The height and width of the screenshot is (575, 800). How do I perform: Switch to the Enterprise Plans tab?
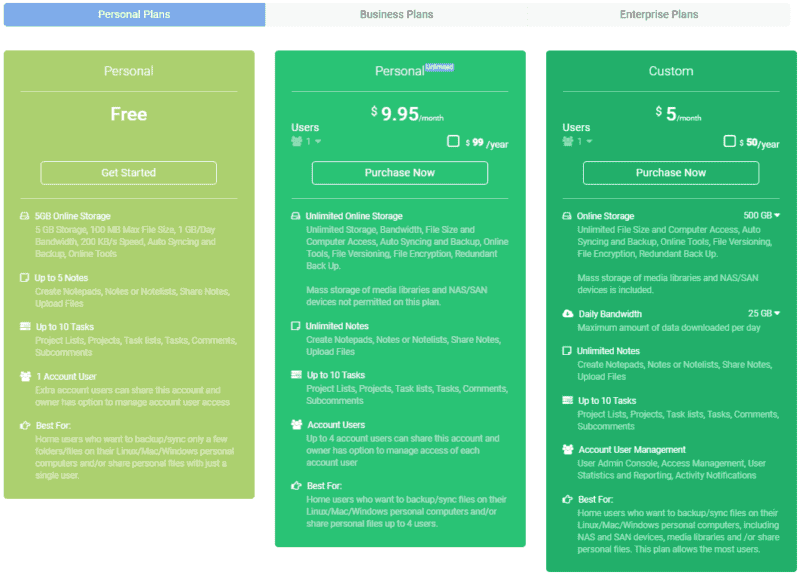(x=658, y=15)
